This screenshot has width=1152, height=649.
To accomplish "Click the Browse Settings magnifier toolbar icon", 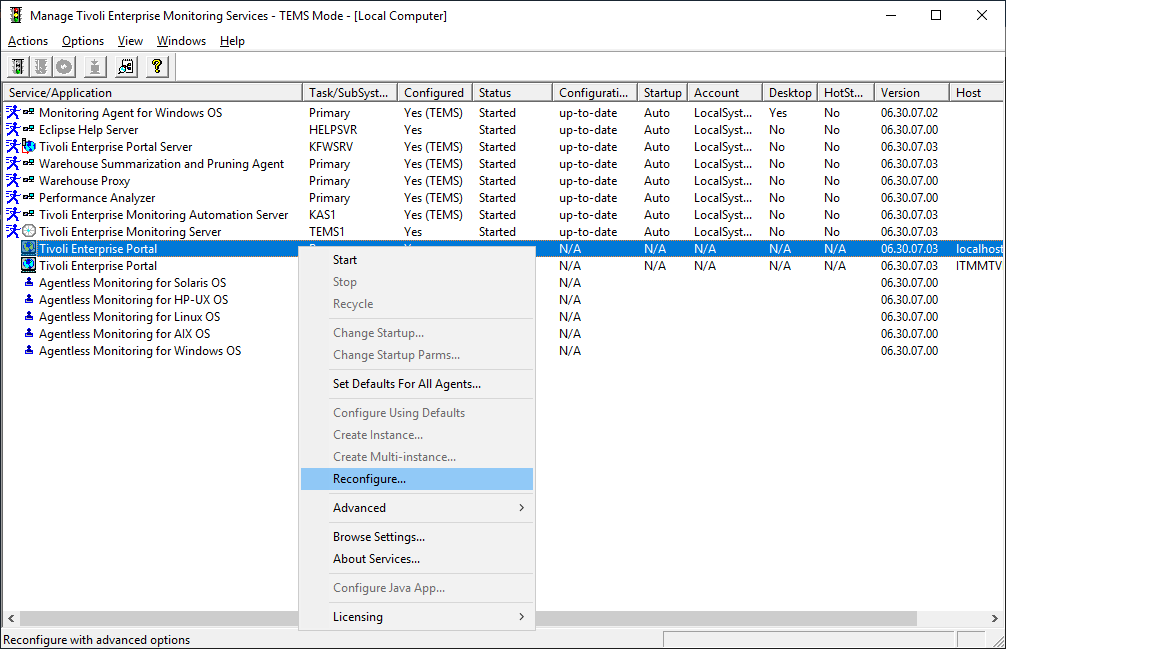I will coord(126,67).
